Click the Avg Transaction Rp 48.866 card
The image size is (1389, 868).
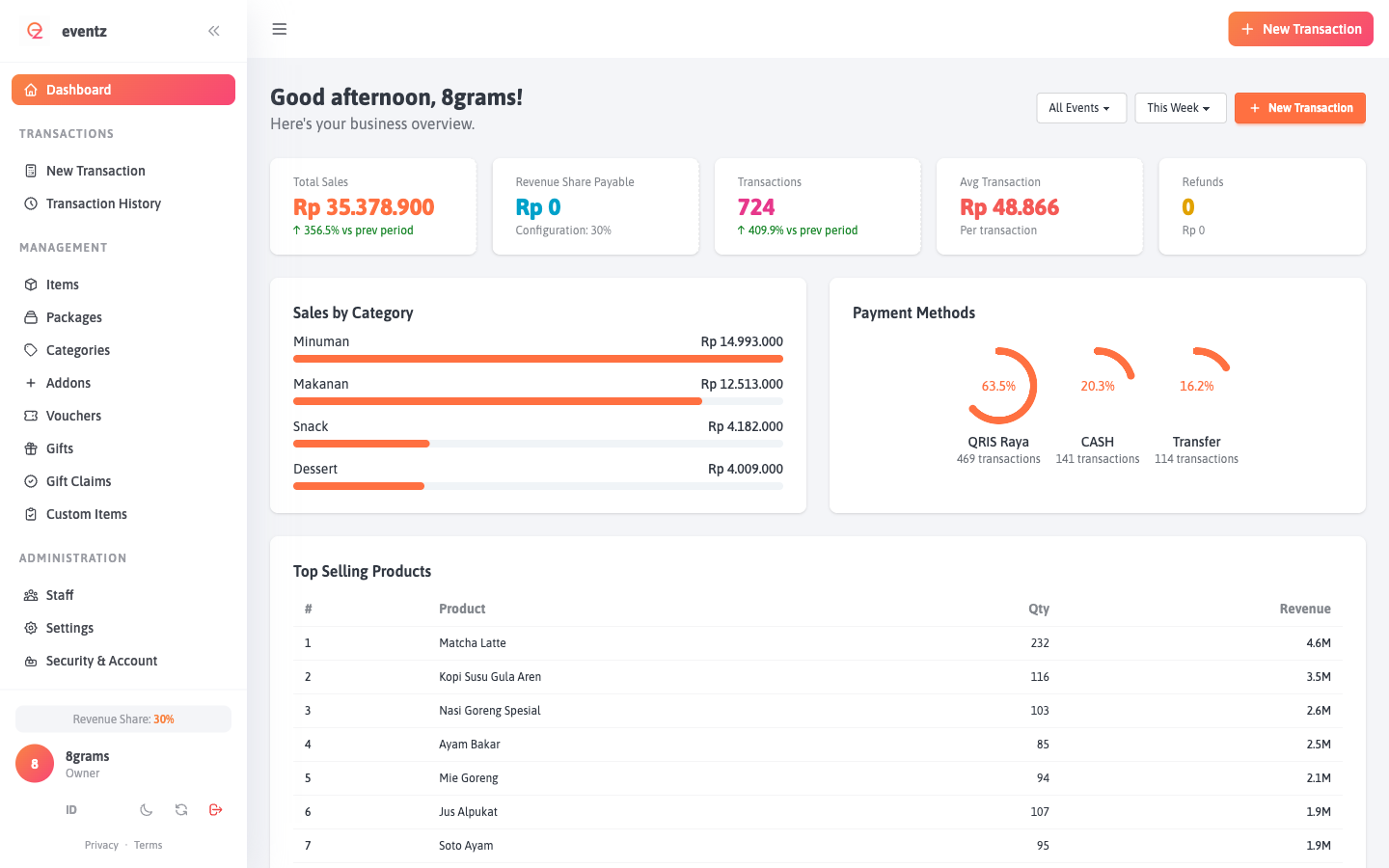pyautogui.click(x=1040, y=206)
